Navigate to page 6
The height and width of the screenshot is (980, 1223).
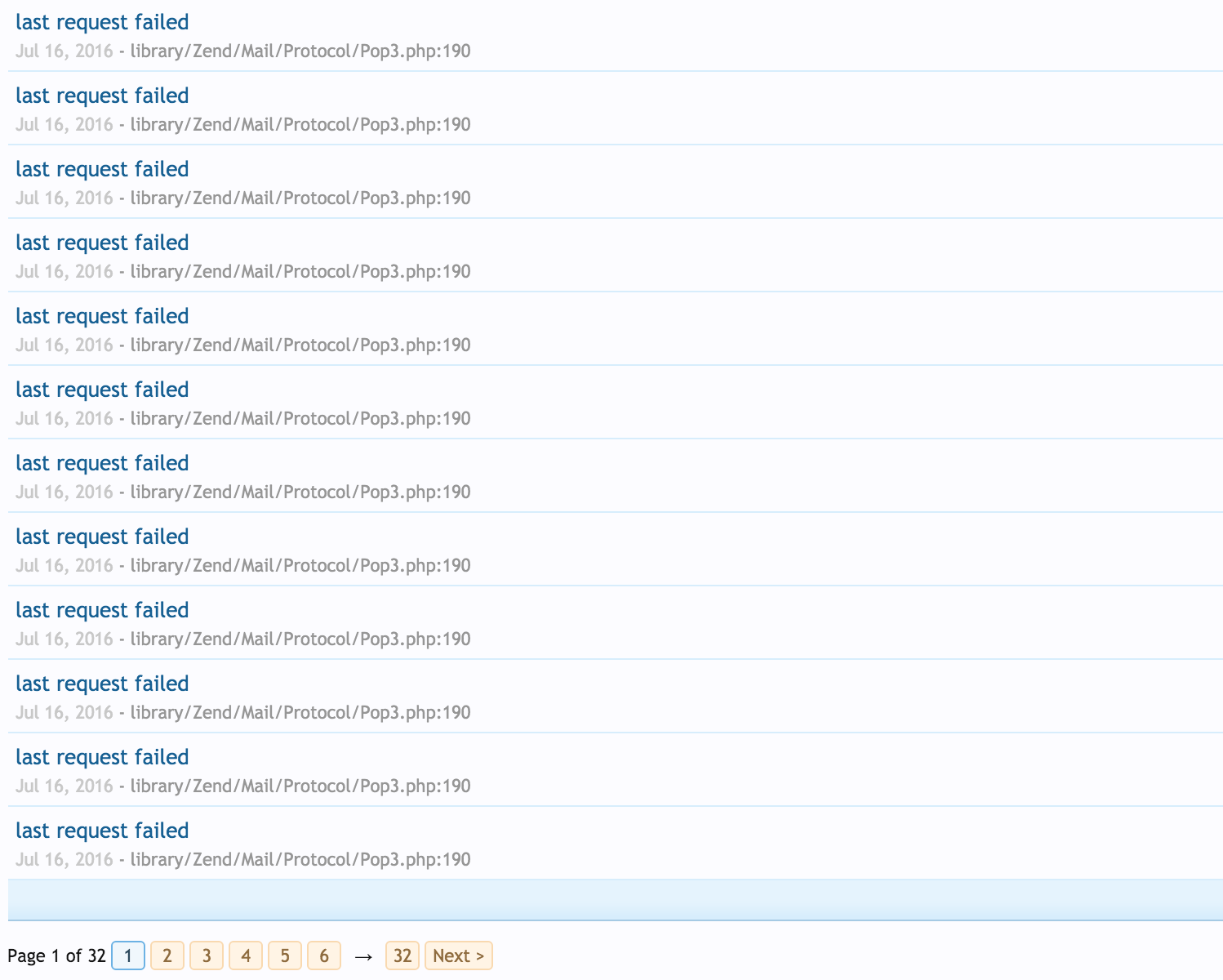pyautogui.click(x=324, y=955)
